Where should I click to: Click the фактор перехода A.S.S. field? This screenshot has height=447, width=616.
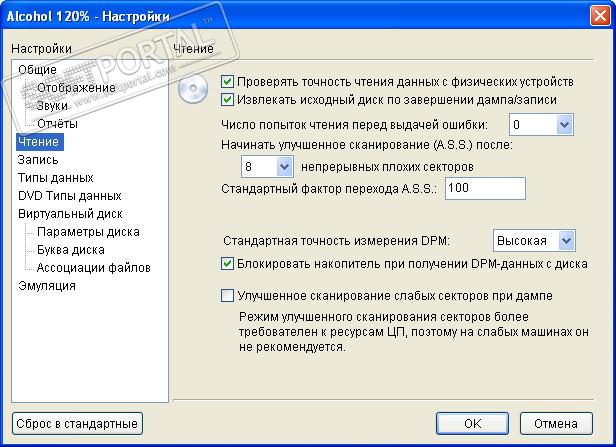(485, 188)
